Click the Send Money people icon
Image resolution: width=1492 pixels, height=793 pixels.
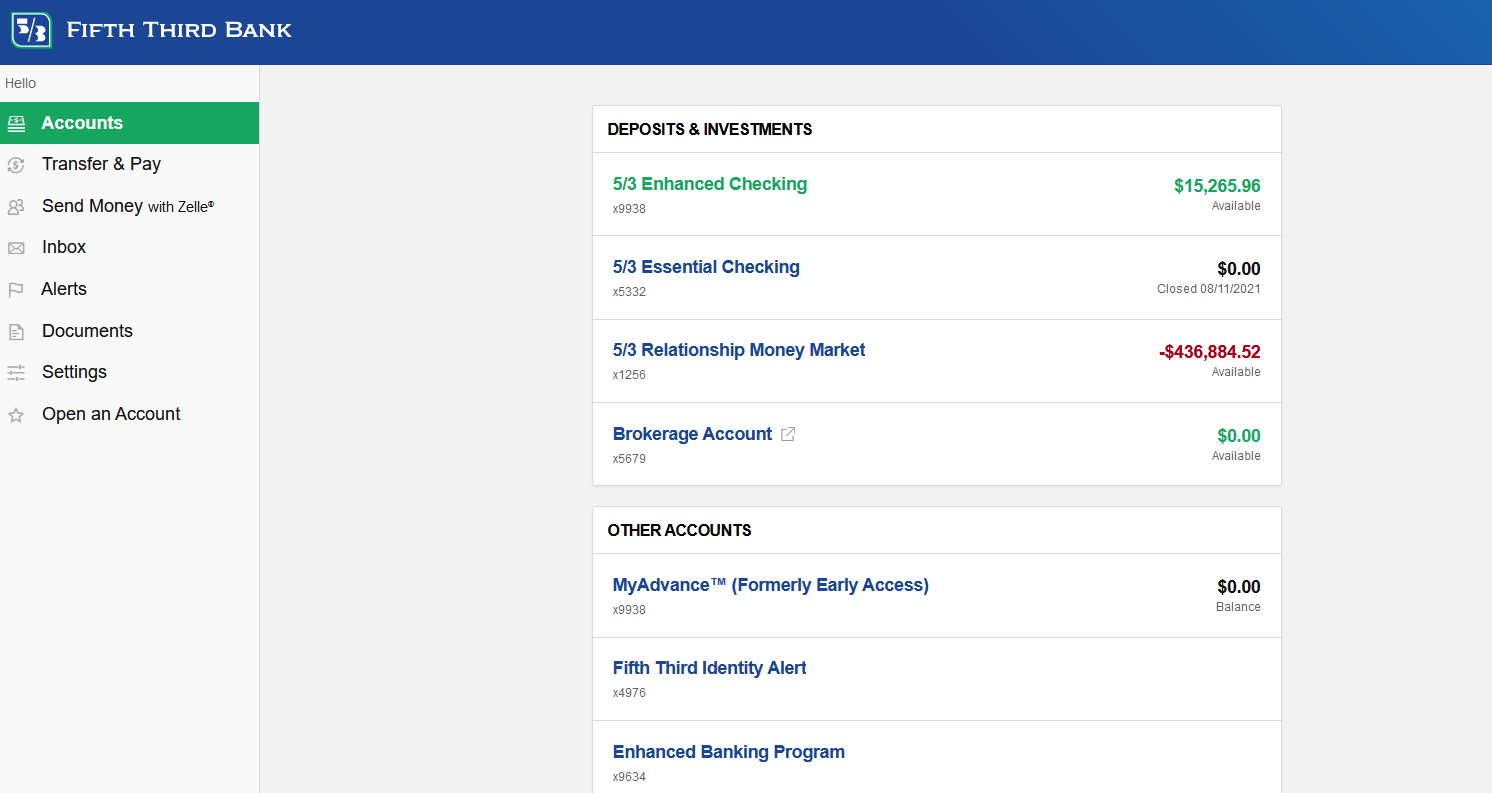point(16,207)
